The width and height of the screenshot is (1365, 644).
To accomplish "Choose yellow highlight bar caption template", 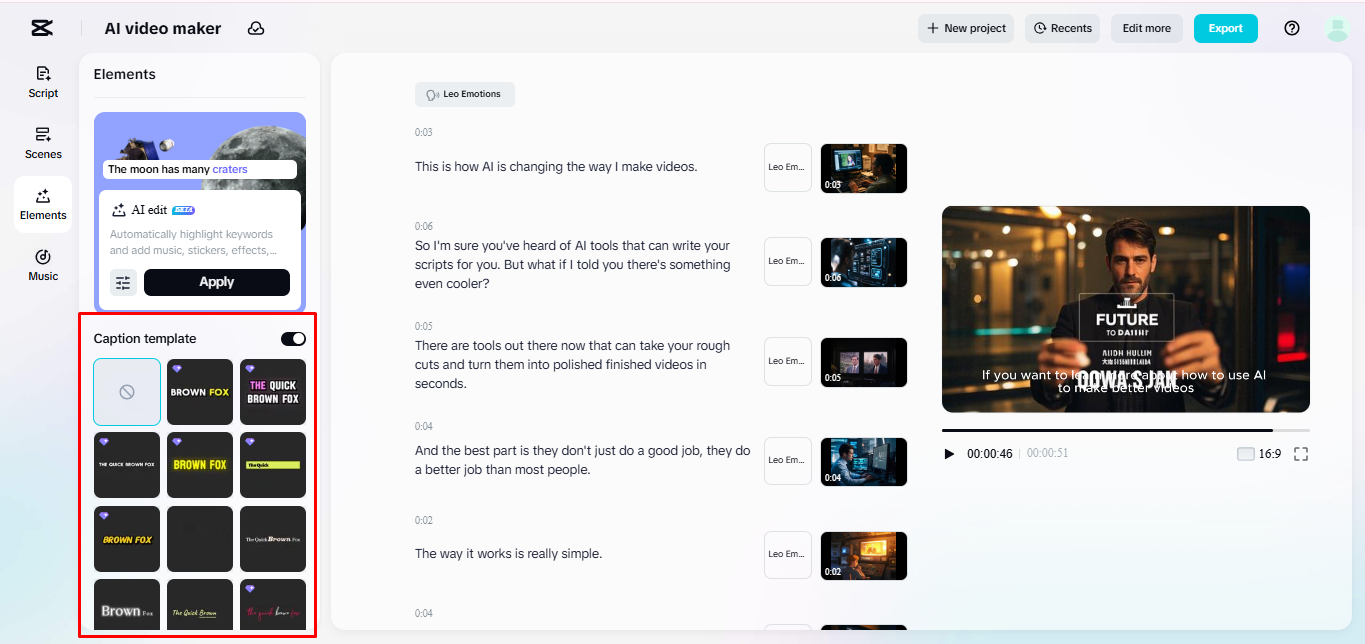I will point(273,465).
